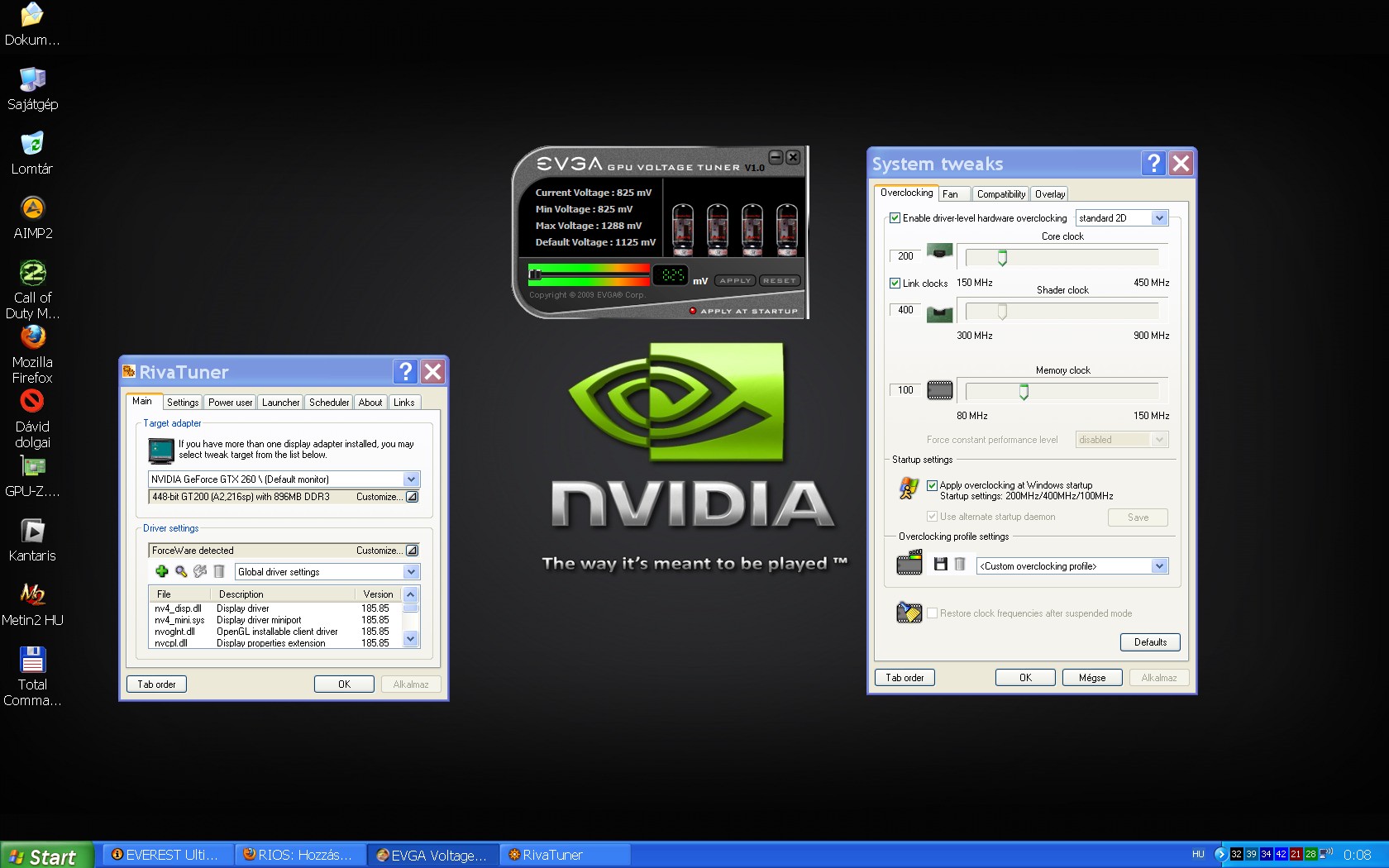Click the memory clock value field 100

(x=905, y=390)
